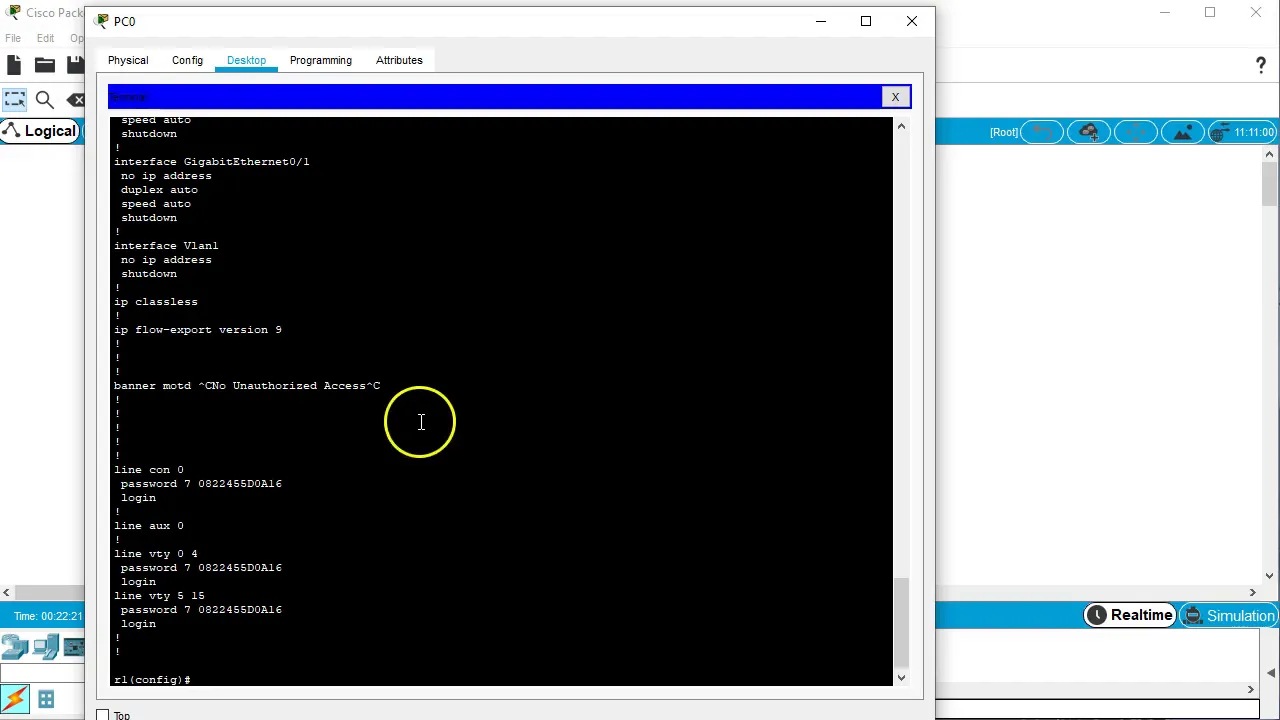Image resolution: width=1280 pixels, height=720 pixels.
Task: Click the Open folder icon
Action: (x=45, y=65)
